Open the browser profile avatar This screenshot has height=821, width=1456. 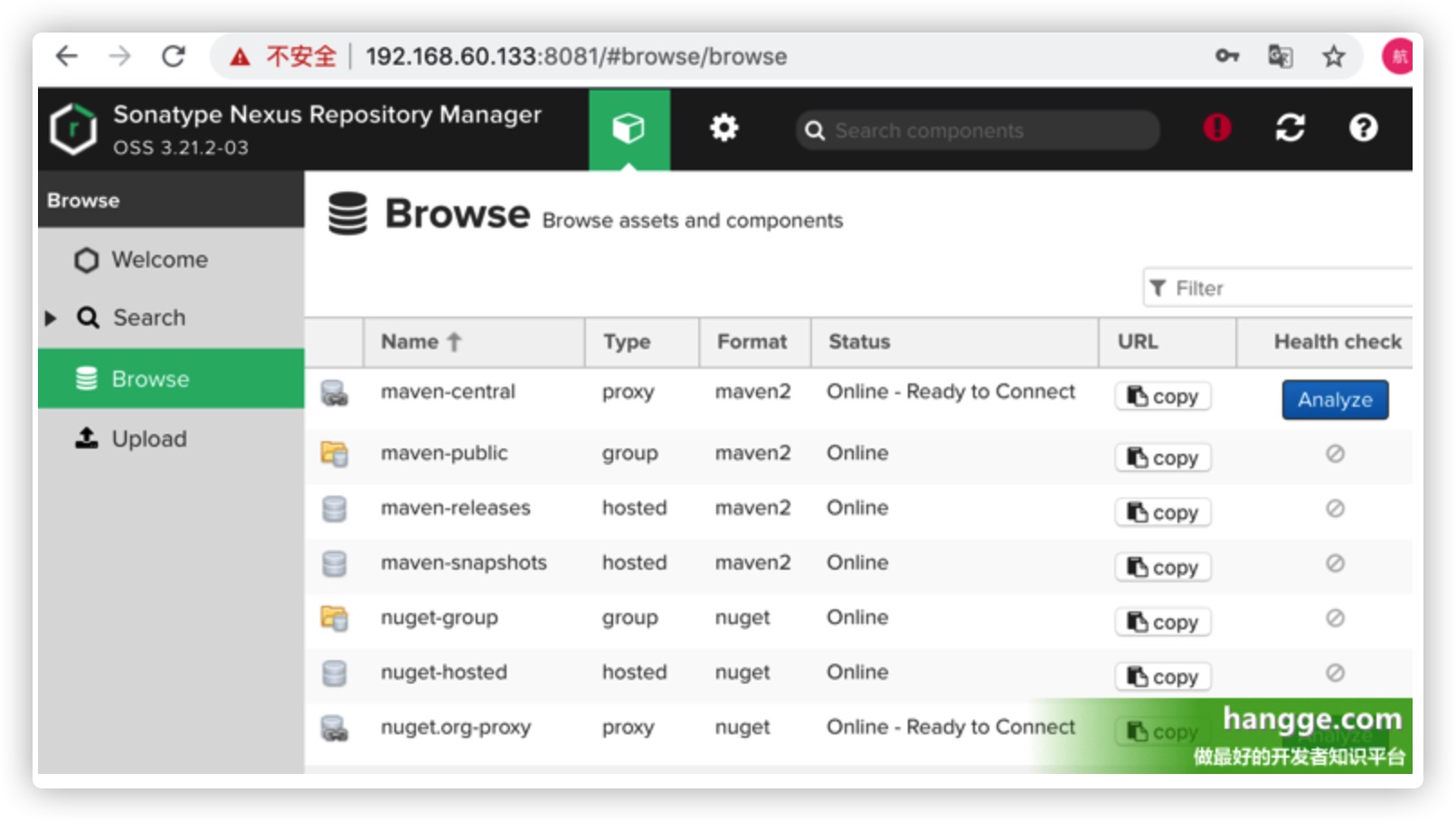tap(1397, 56)
